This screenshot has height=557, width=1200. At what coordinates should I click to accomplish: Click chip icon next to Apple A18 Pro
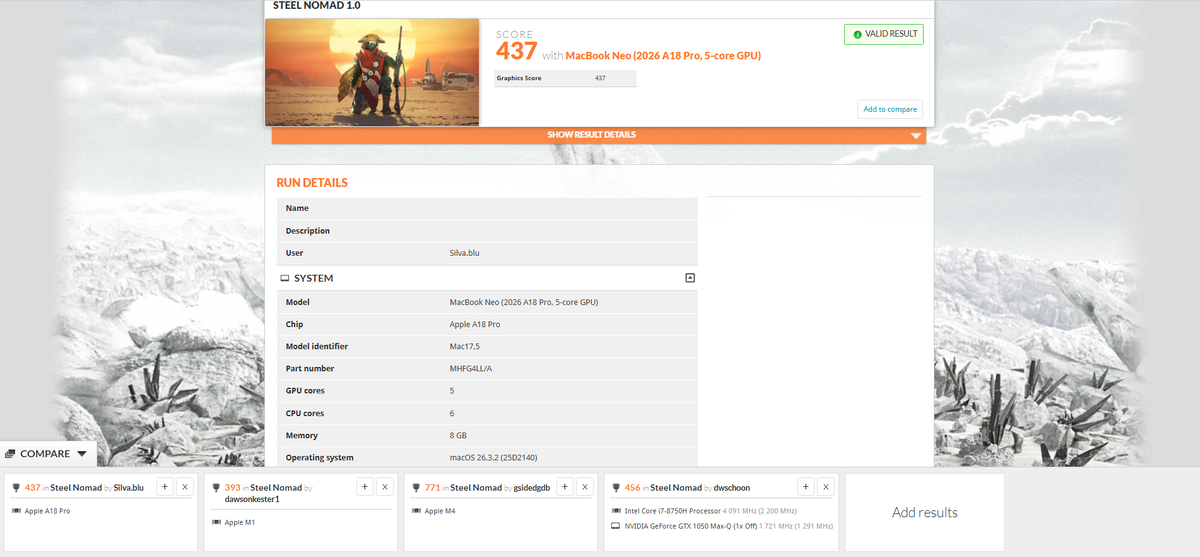pos(16,511)
